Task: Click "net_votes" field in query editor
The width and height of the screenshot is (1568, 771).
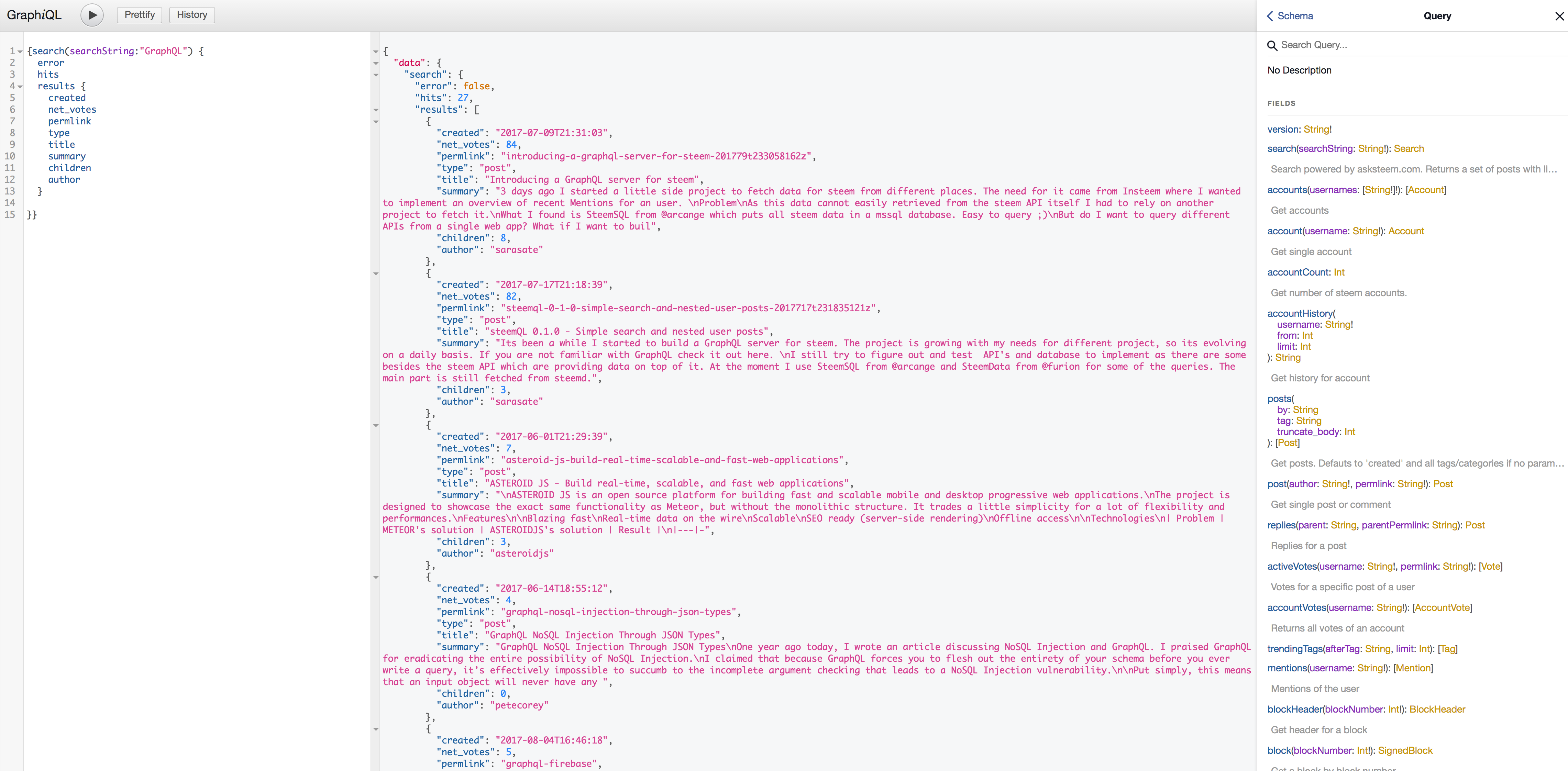Action: [73, 110]
